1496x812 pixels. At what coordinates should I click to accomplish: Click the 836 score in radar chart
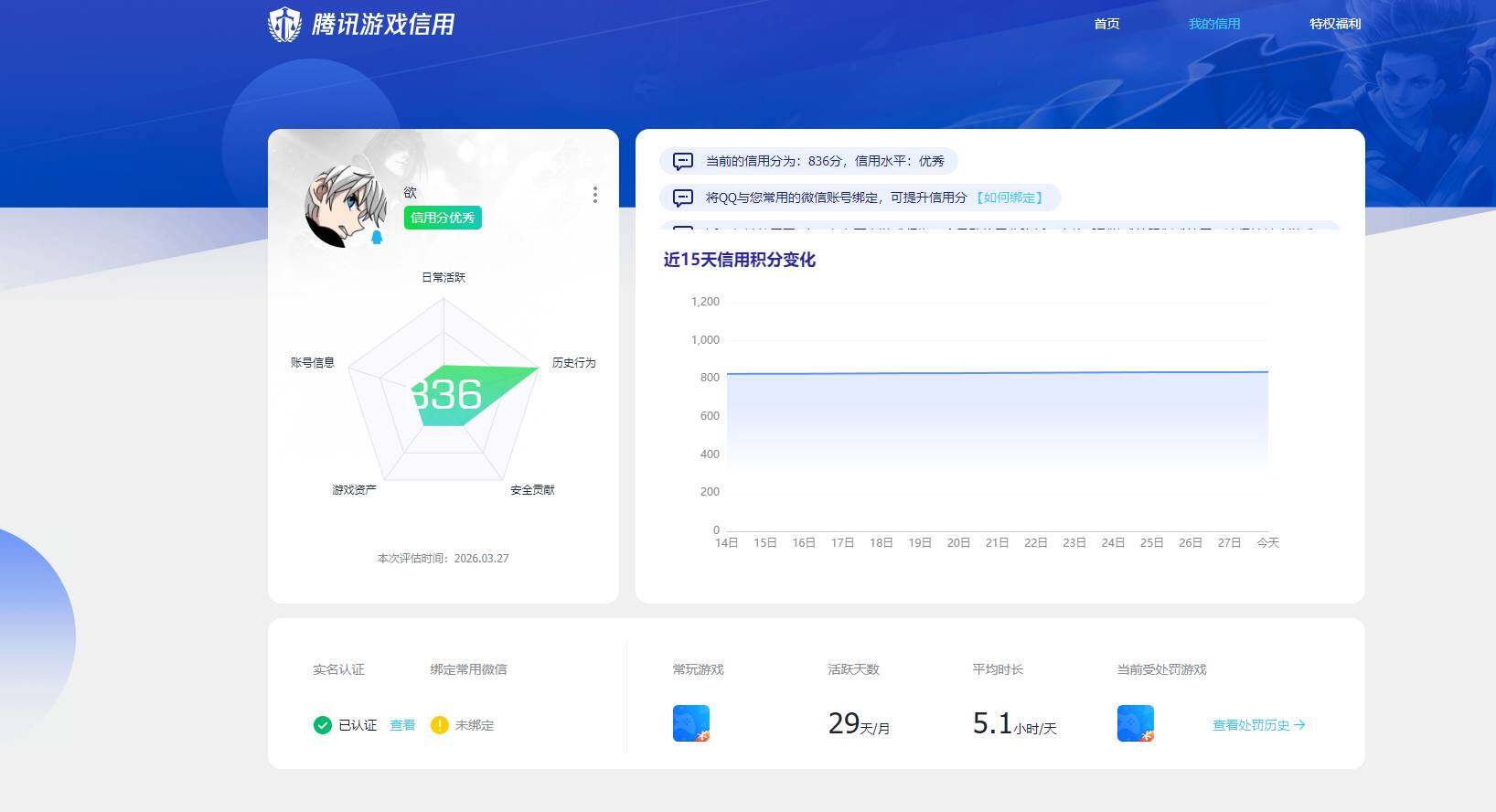pos(445,395)
